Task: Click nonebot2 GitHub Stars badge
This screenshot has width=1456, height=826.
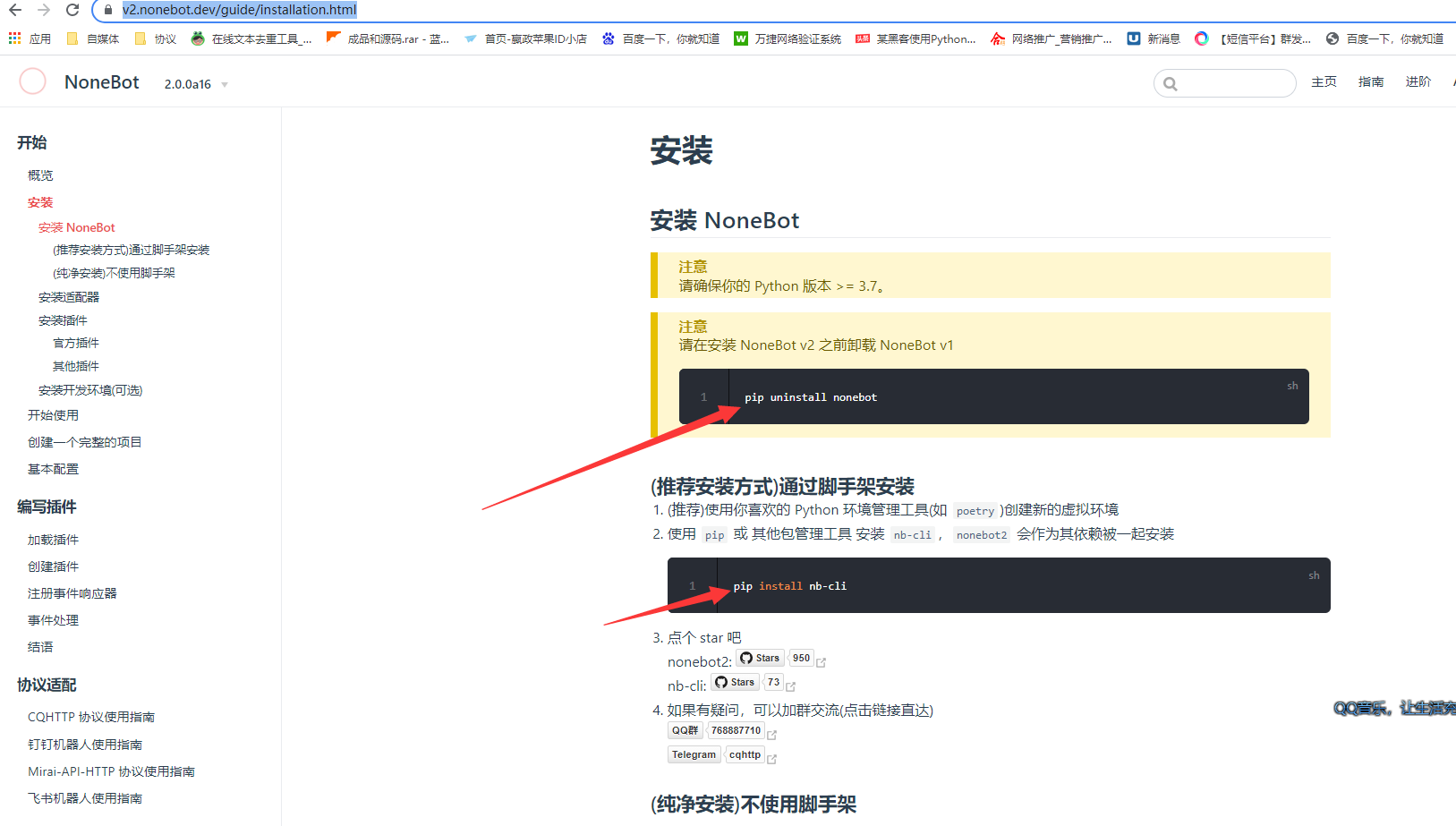Action: 760,658
